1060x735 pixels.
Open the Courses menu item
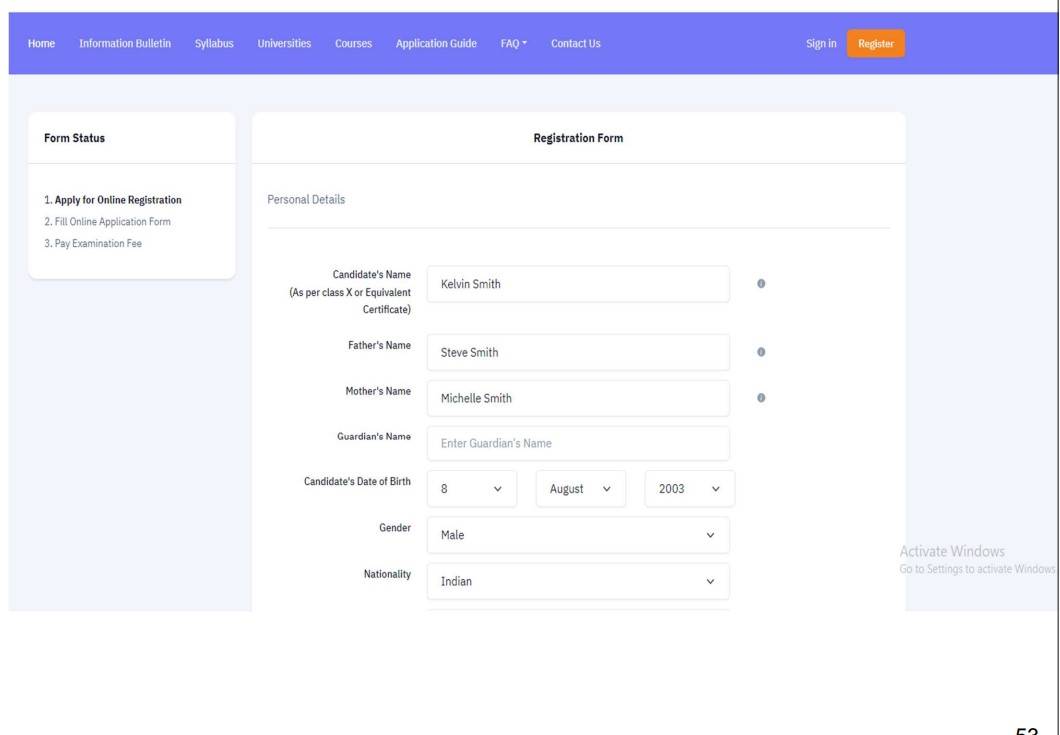pyautogui.click(x=354, y=43)
